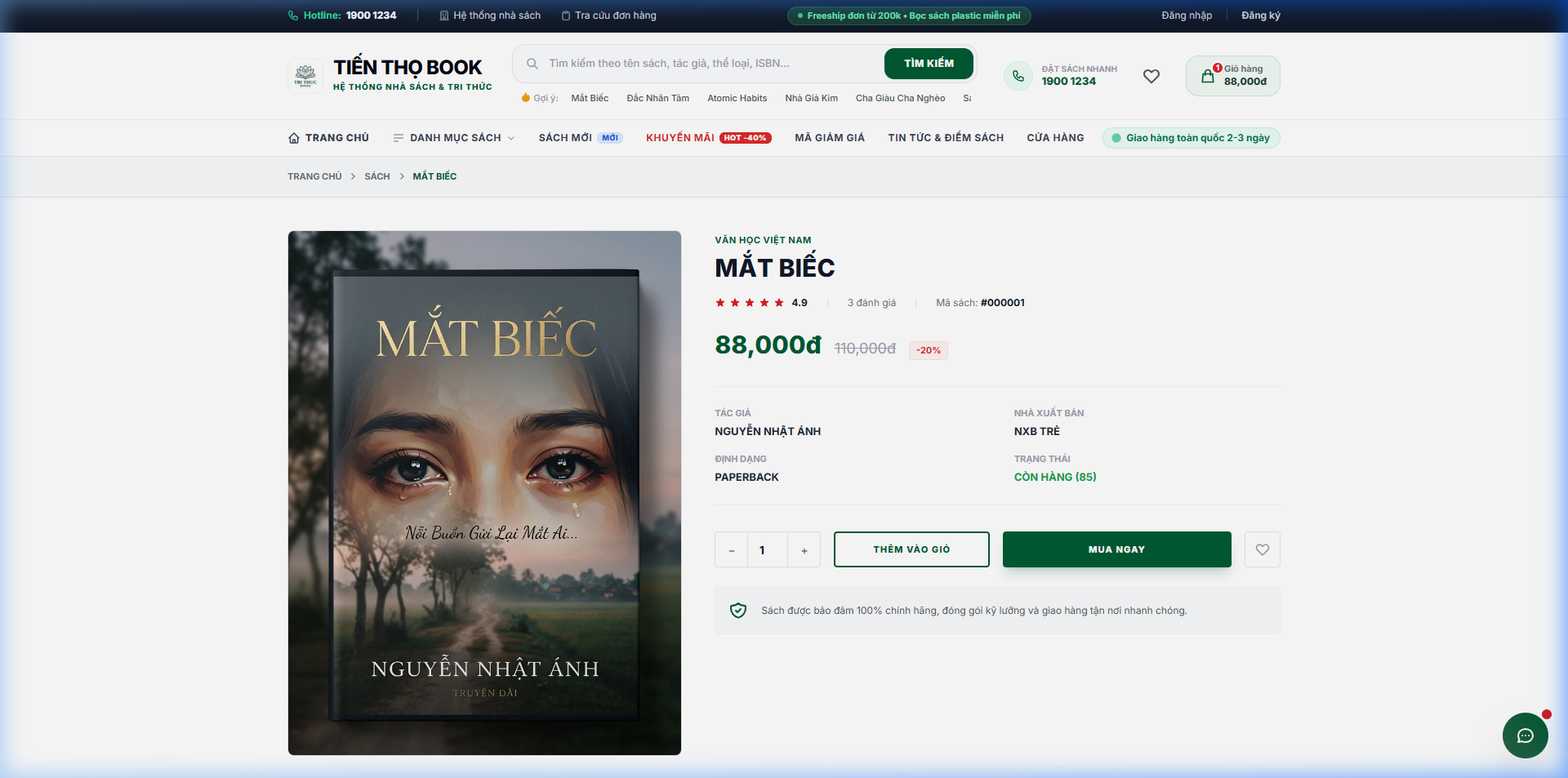Open the chat bubble widget
Screen dimensions: 1568x778
click(x=1525, y=736)
